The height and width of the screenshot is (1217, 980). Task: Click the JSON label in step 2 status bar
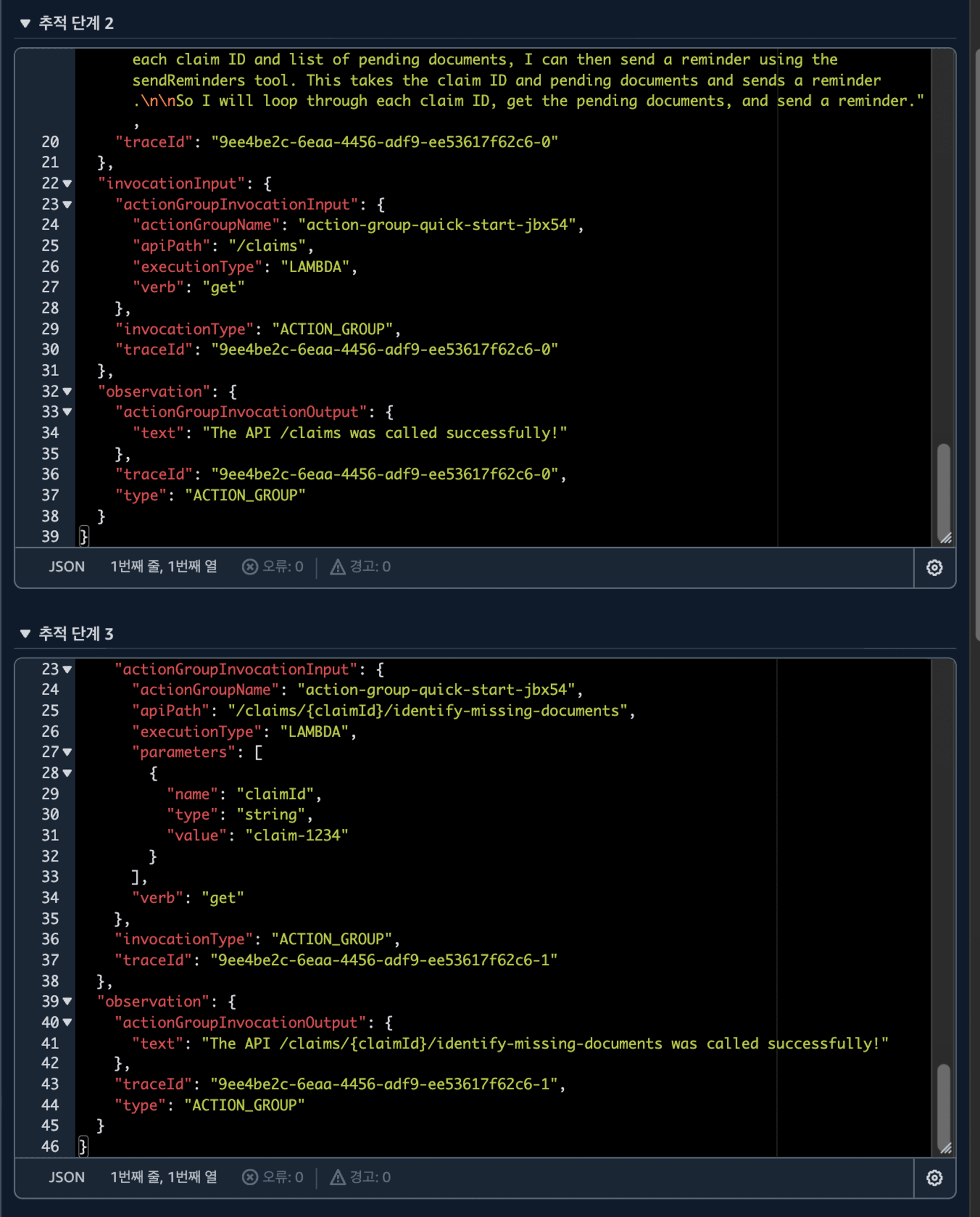point(66,567)
